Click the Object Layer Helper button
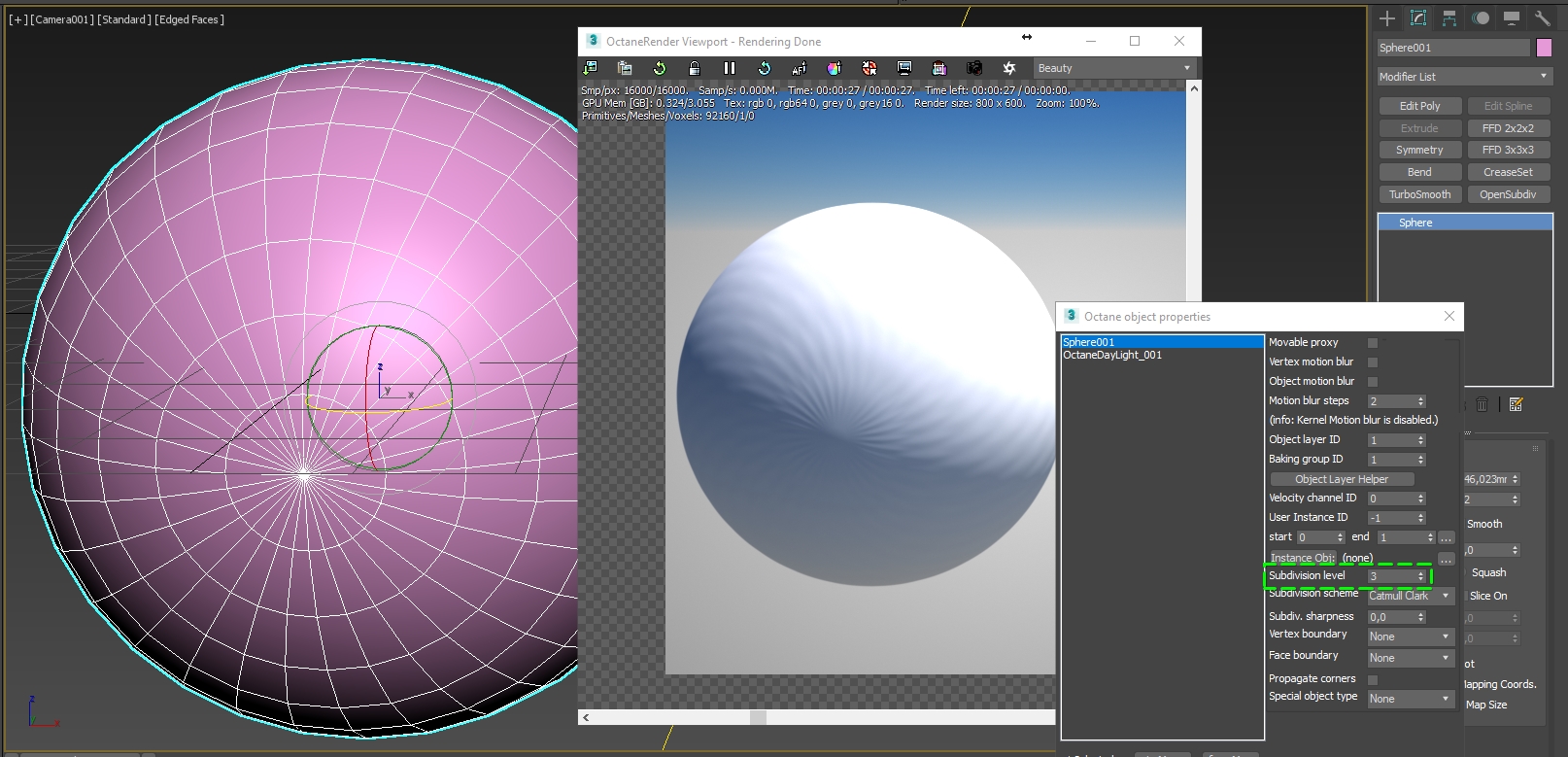1568x757 pixels. [1342, 479]
